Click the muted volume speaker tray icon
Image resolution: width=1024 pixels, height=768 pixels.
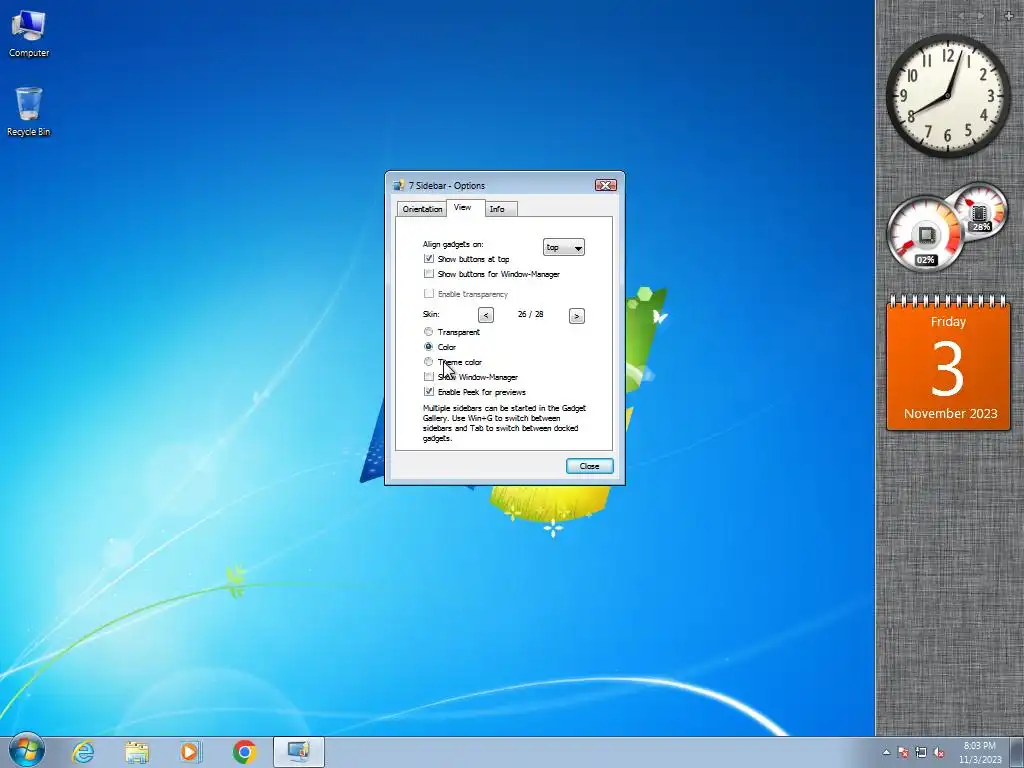click(939, 752)
